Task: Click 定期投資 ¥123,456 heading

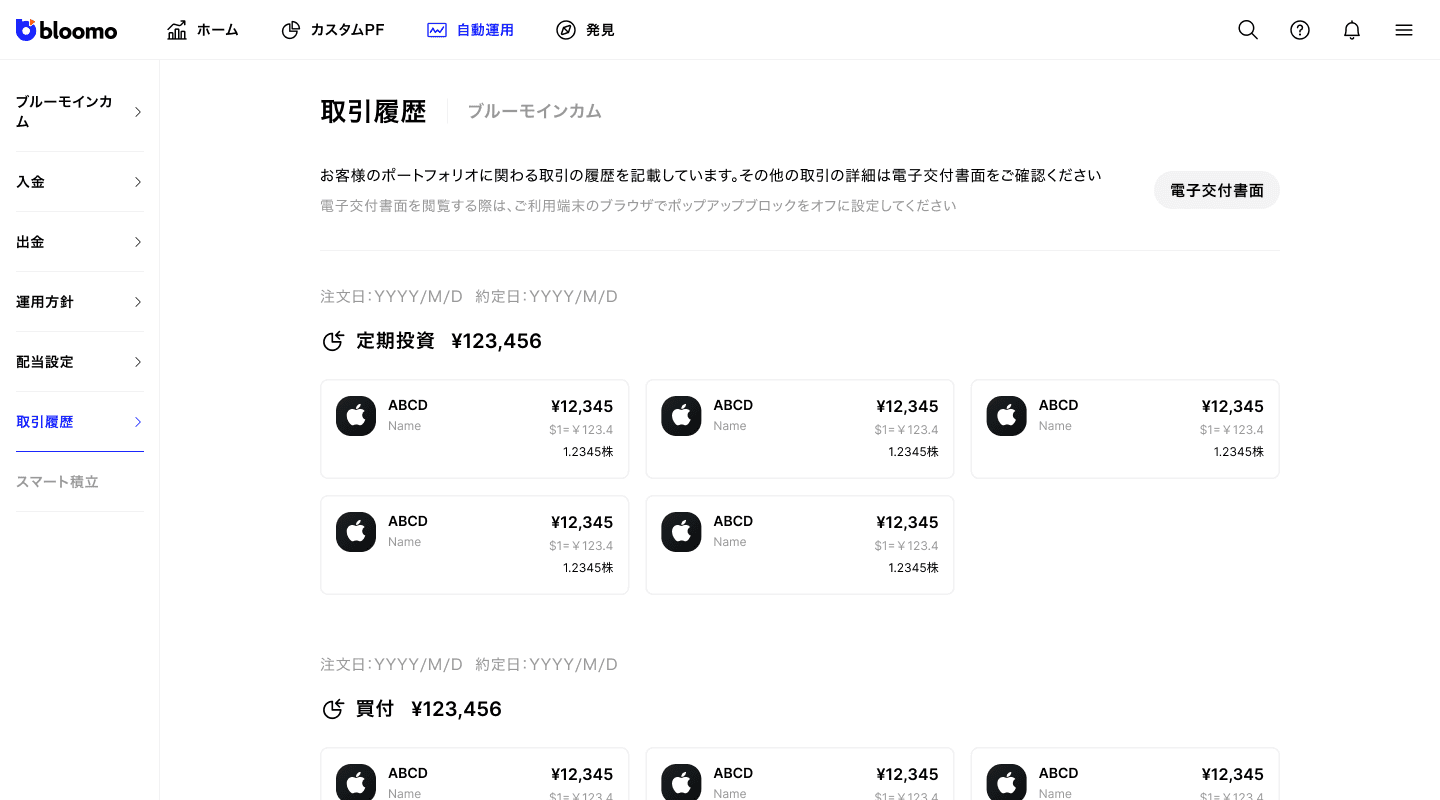Action: click(x=449, y=341)
